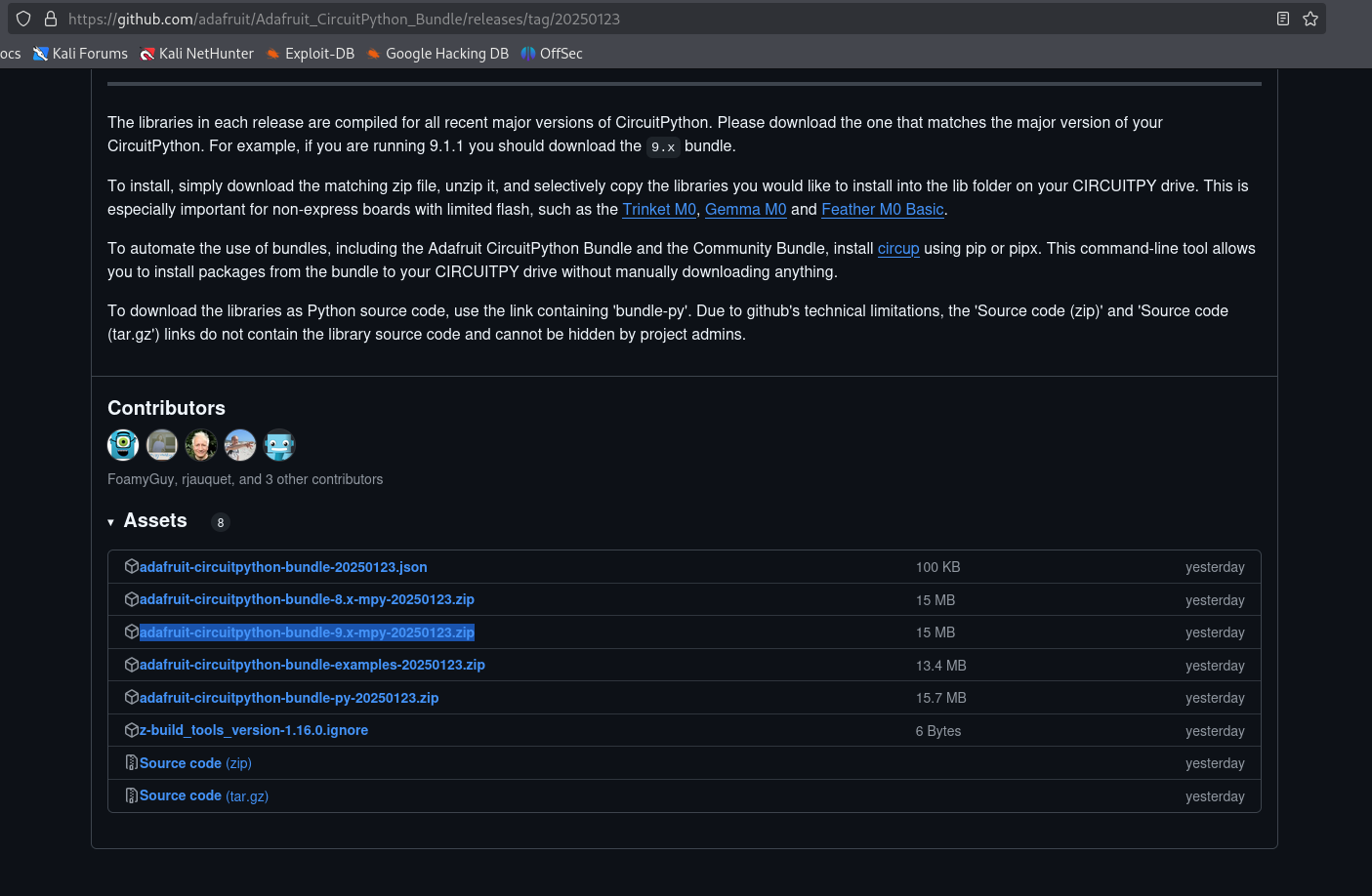Image resolution: width=1372 pixels, height=896 pixels.
Task: Open the Google Hacking DB bookmark
Action: click(437, 54)
